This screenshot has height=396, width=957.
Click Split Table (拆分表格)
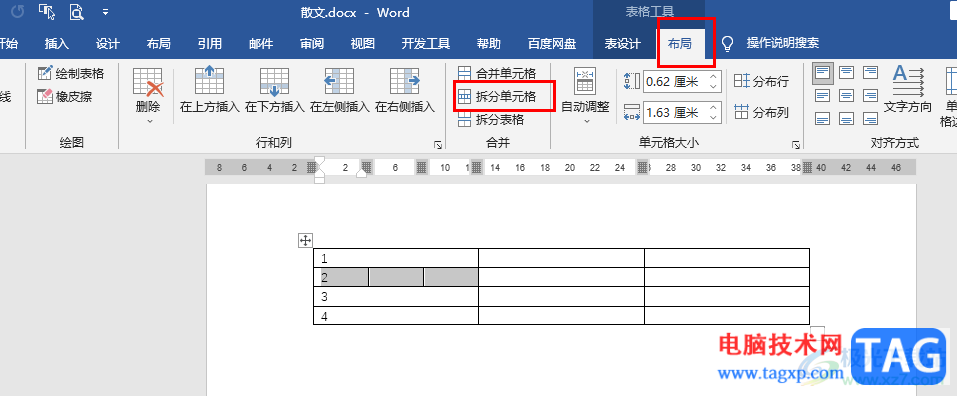pos(491,120)
